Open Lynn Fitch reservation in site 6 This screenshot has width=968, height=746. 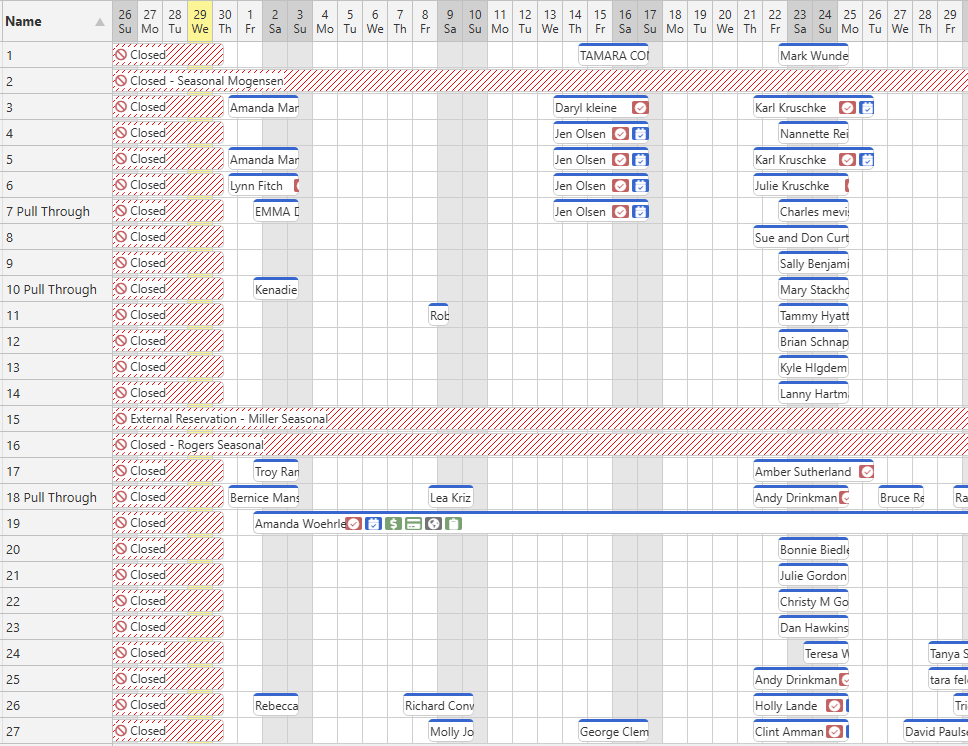point(264,185)
